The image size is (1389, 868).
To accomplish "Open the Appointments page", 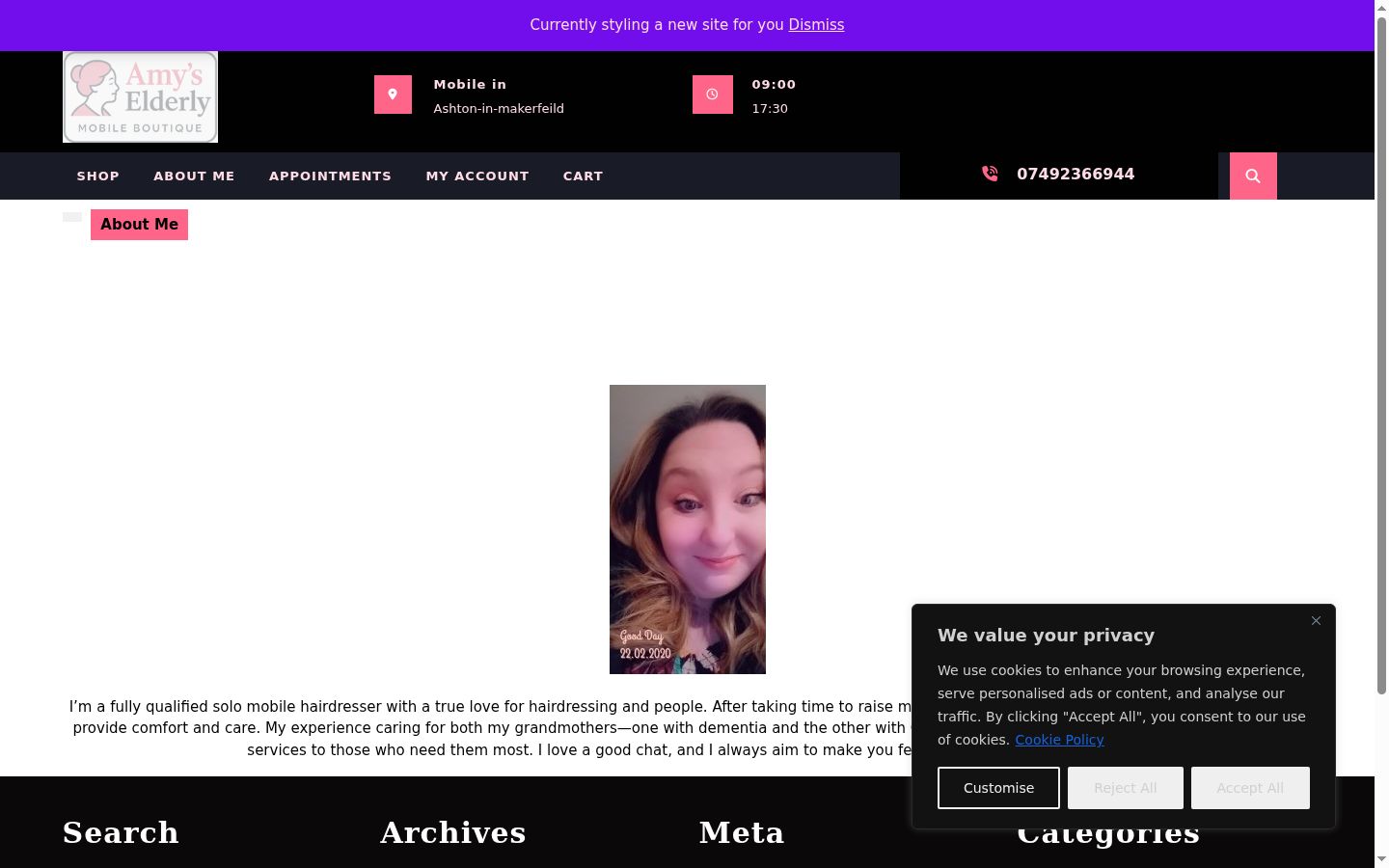I will pos(330,176).
